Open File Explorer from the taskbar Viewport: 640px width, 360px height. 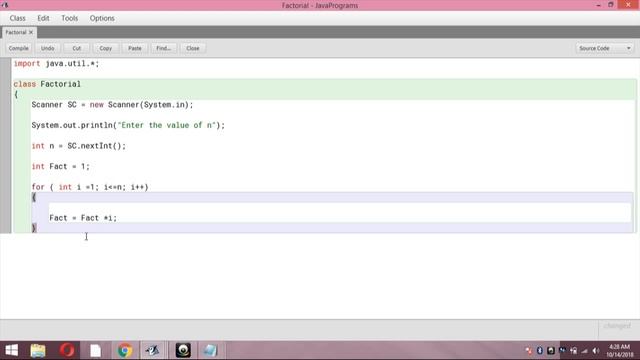pos(38,350)
